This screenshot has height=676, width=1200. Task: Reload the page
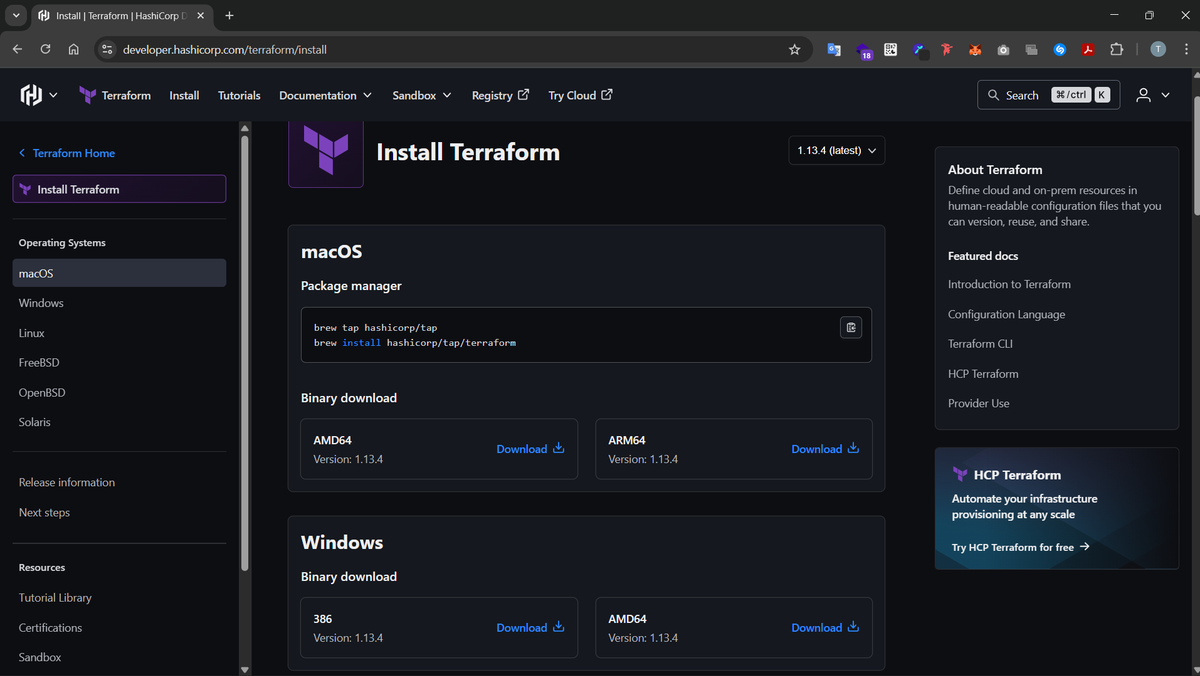pos(45,49)
